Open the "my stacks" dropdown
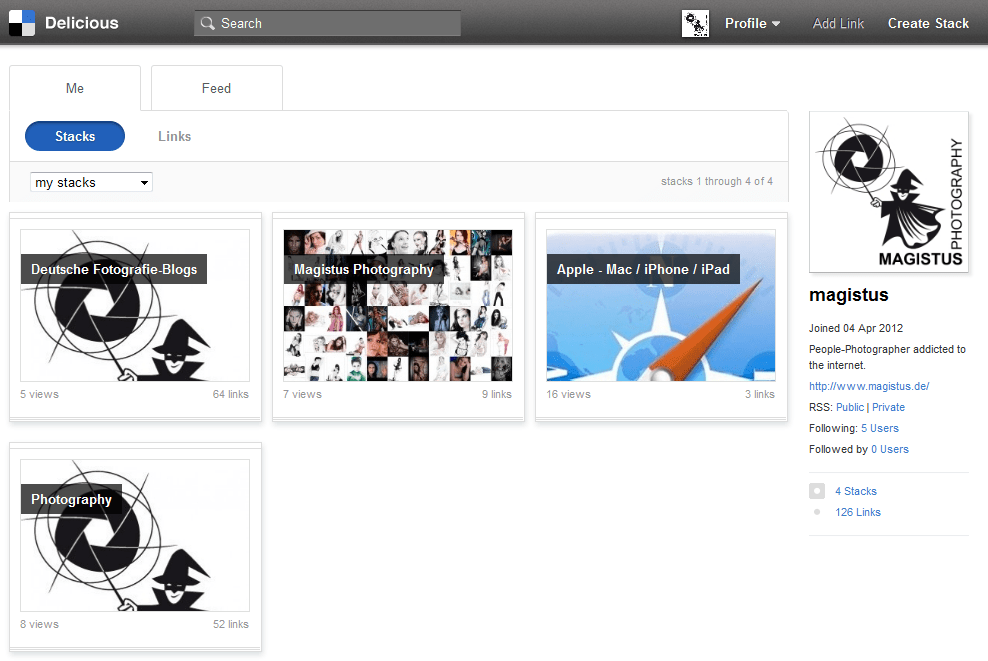Screen dimensions: 988x661 tap(91, 182)
